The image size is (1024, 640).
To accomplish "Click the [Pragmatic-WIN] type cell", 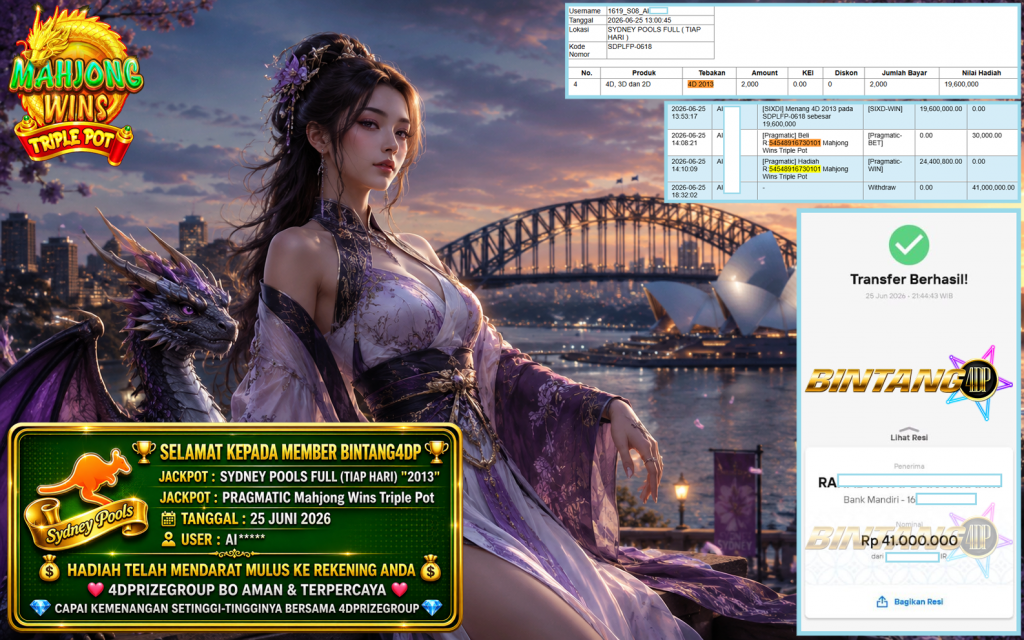I will coord(885,165).
